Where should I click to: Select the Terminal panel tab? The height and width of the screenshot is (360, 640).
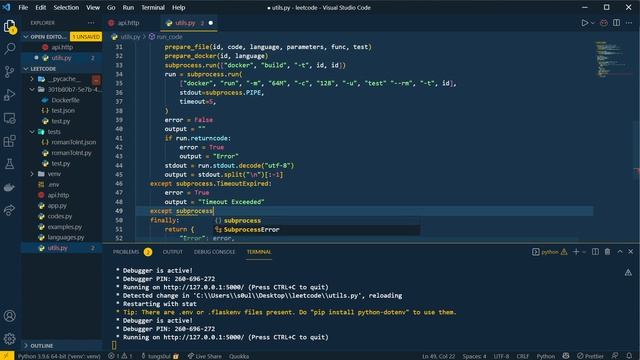point(259,252)
